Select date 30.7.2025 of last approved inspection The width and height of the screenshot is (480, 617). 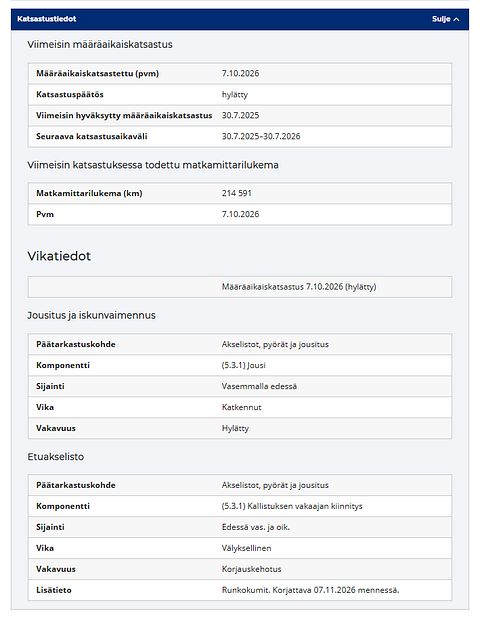pyautogui.click(x=240, y=116)
